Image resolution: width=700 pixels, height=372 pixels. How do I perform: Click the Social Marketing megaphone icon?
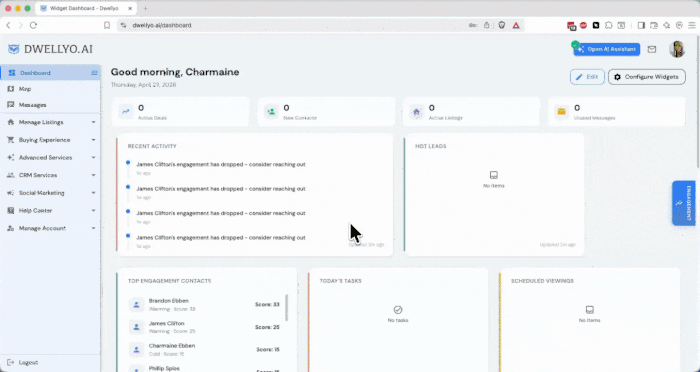pos(11,193)
